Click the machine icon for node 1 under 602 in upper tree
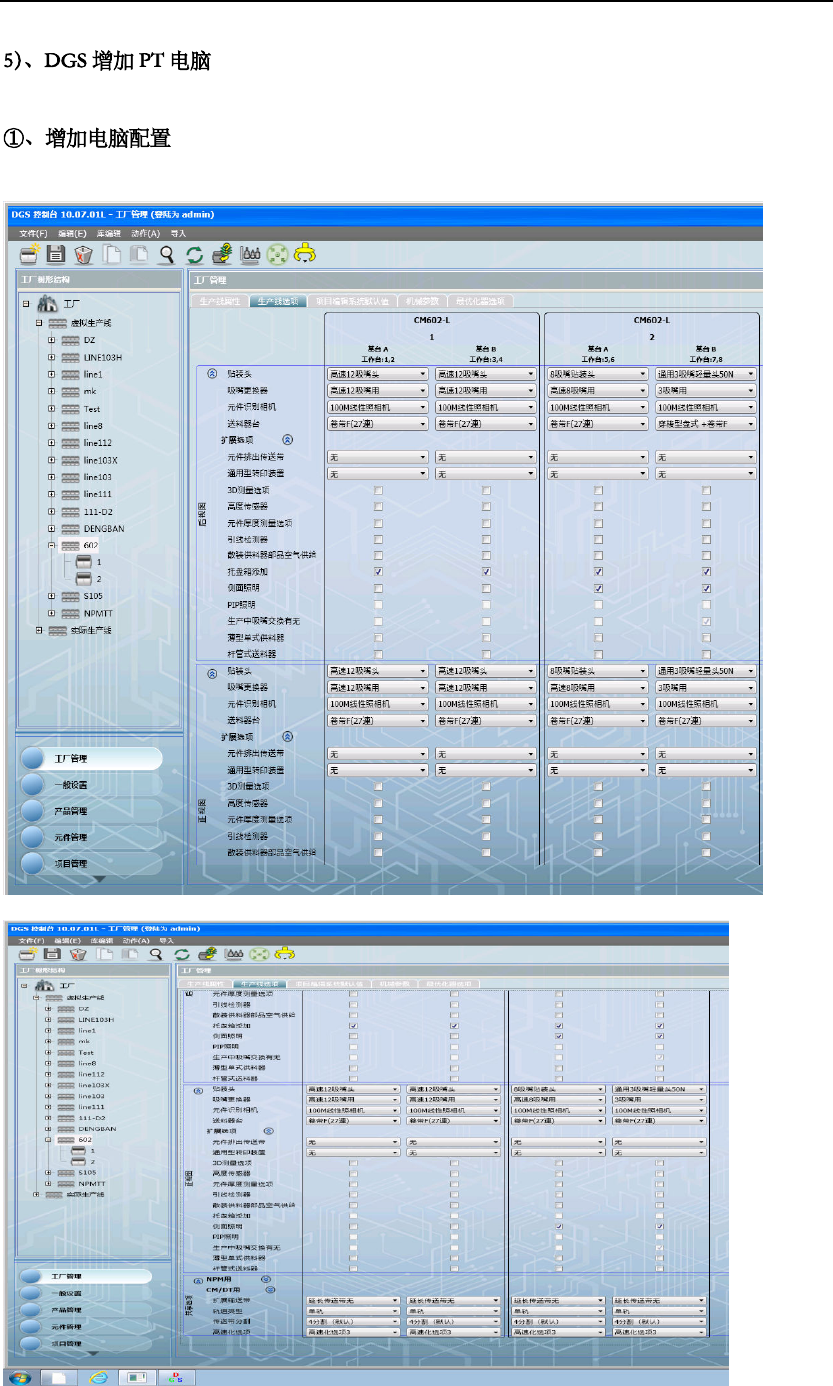833x1386 pixels. click(85, 562)
